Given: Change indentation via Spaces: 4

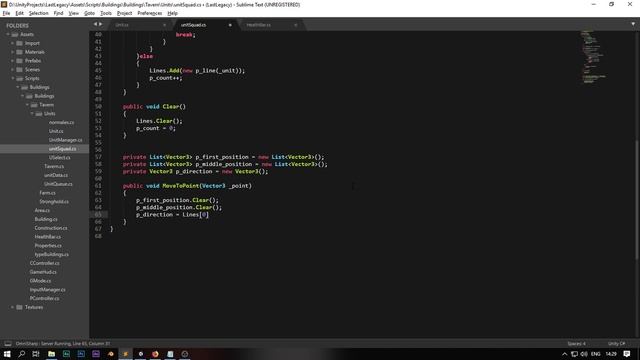Looking at the screenshot, I should (x=576, y=343).
